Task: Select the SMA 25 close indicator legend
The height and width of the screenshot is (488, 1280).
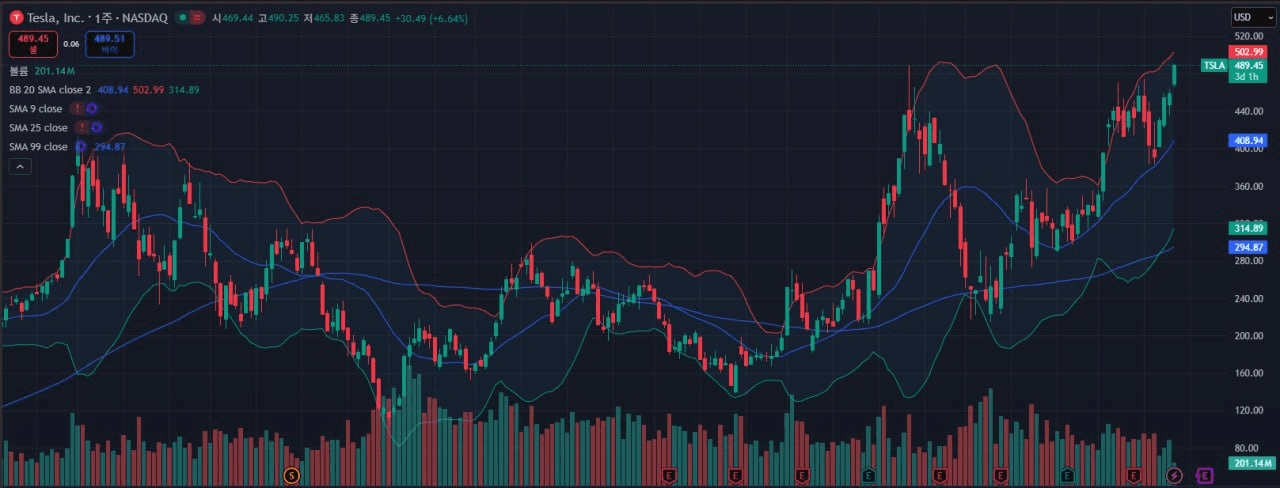Action: point(38,128)
